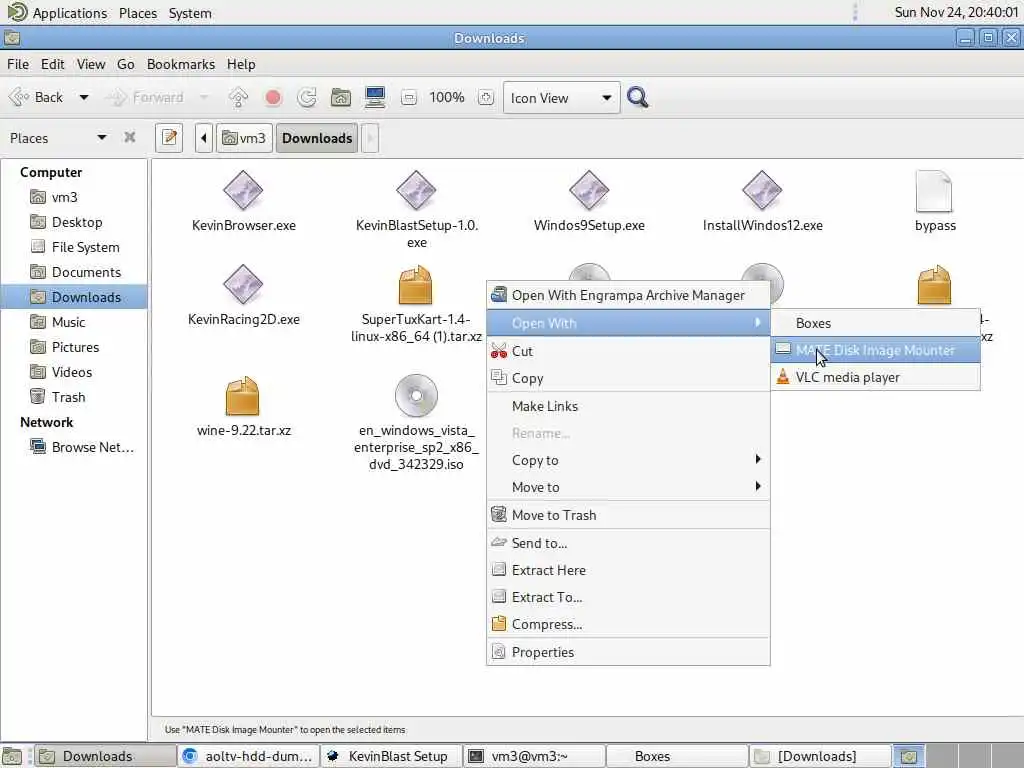Click Compress... in the context menu
The height and width of the screenshot is (768, 1024).
[x=628, y=624]
